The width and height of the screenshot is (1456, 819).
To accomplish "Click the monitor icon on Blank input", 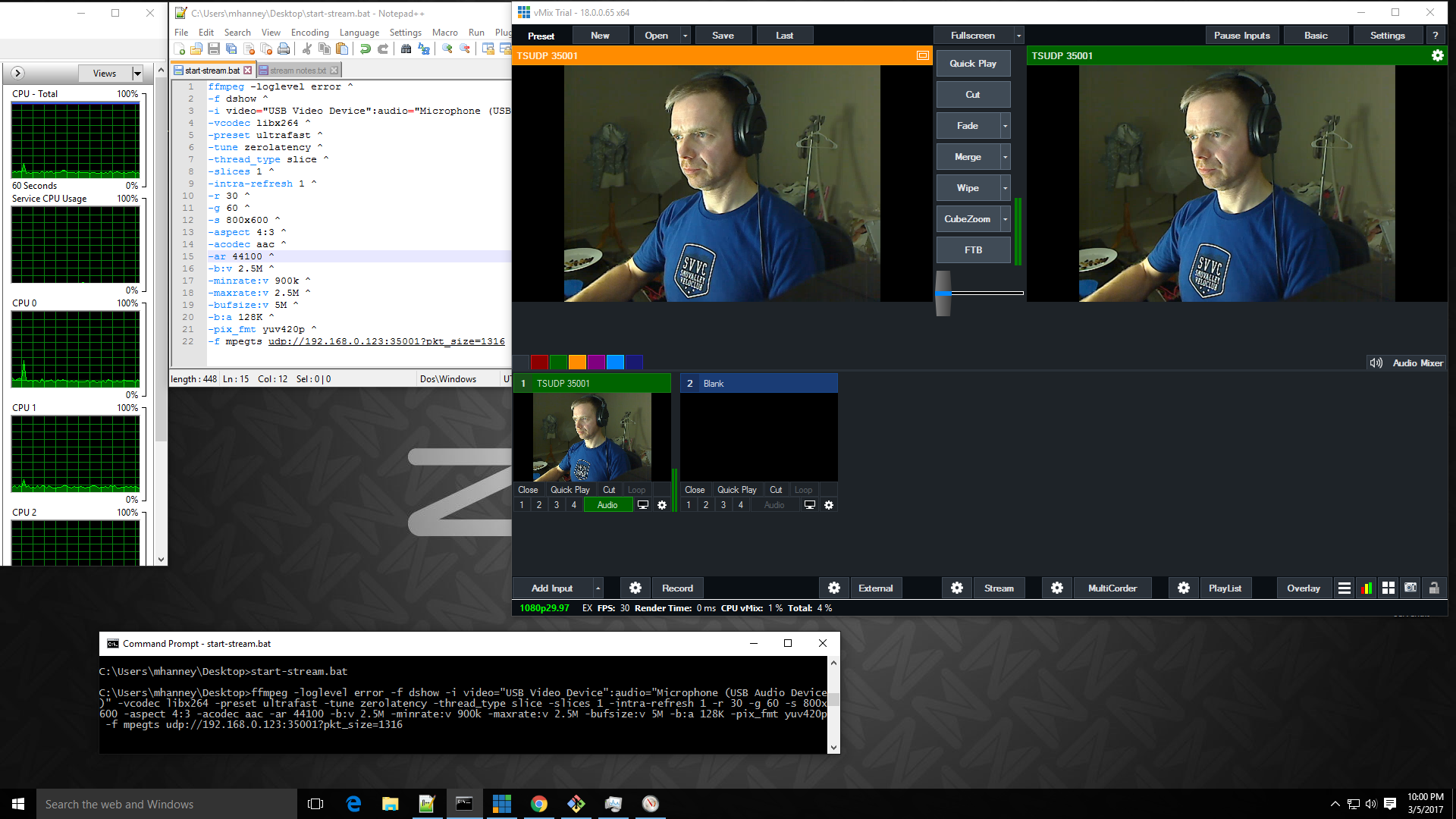I will (809, 505).
